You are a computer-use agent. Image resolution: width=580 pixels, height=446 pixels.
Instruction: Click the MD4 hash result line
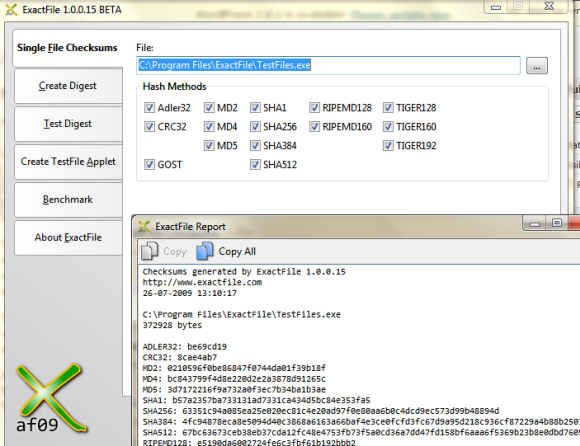234,379
